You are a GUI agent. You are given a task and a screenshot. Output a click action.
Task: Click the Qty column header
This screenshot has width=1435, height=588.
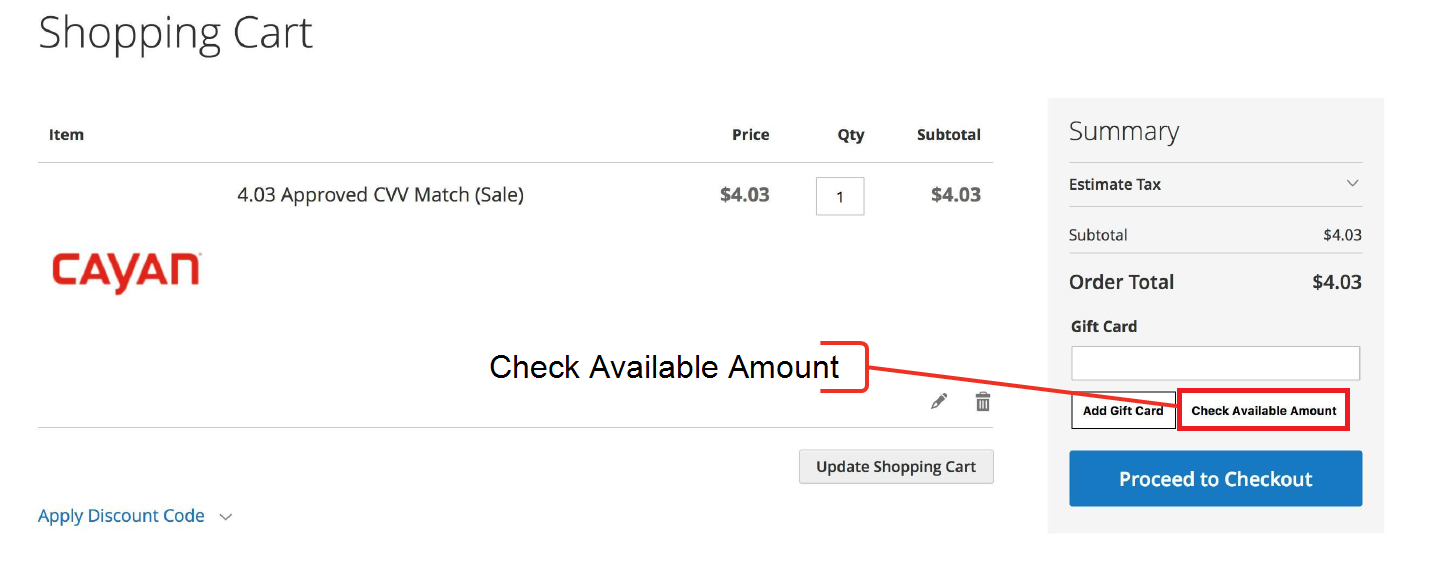coord(851,135)
